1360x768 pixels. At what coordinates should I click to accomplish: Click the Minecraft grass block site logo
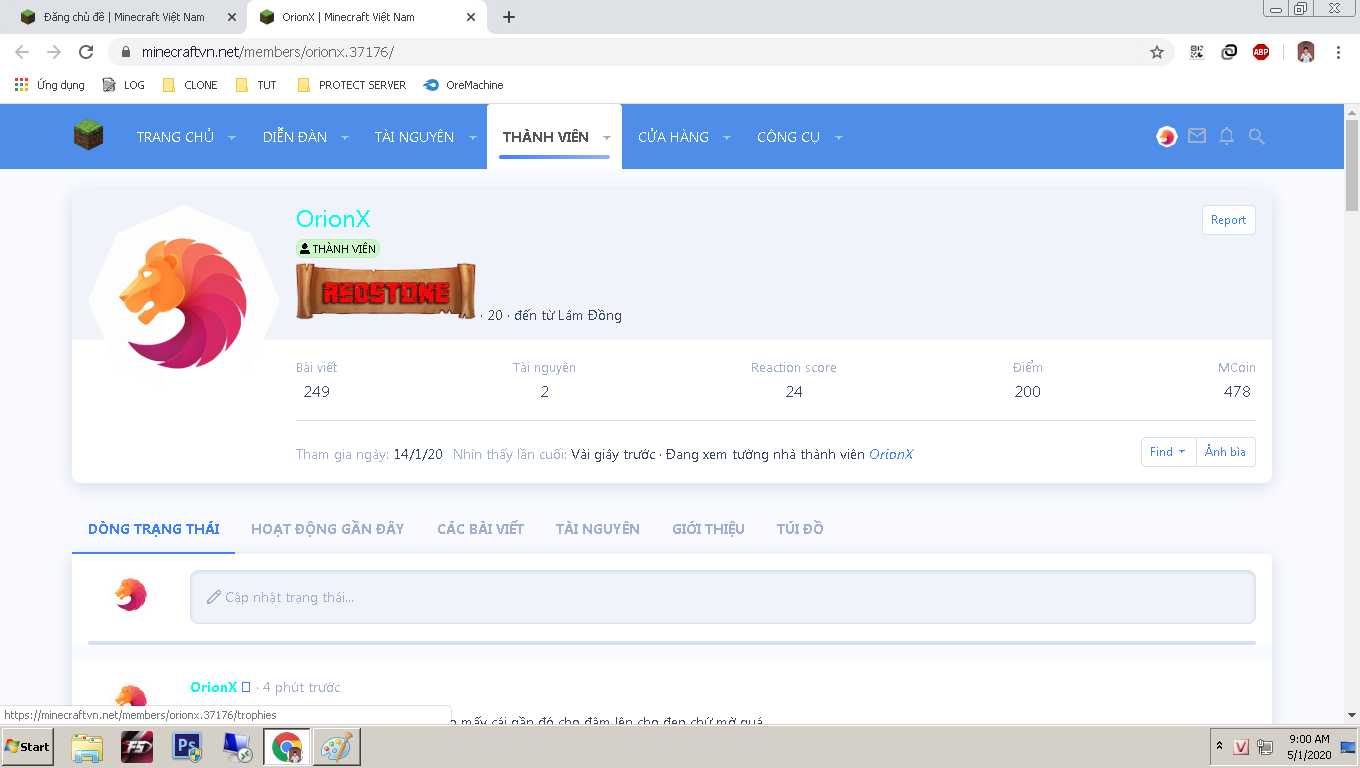click(x=88, y=136)
